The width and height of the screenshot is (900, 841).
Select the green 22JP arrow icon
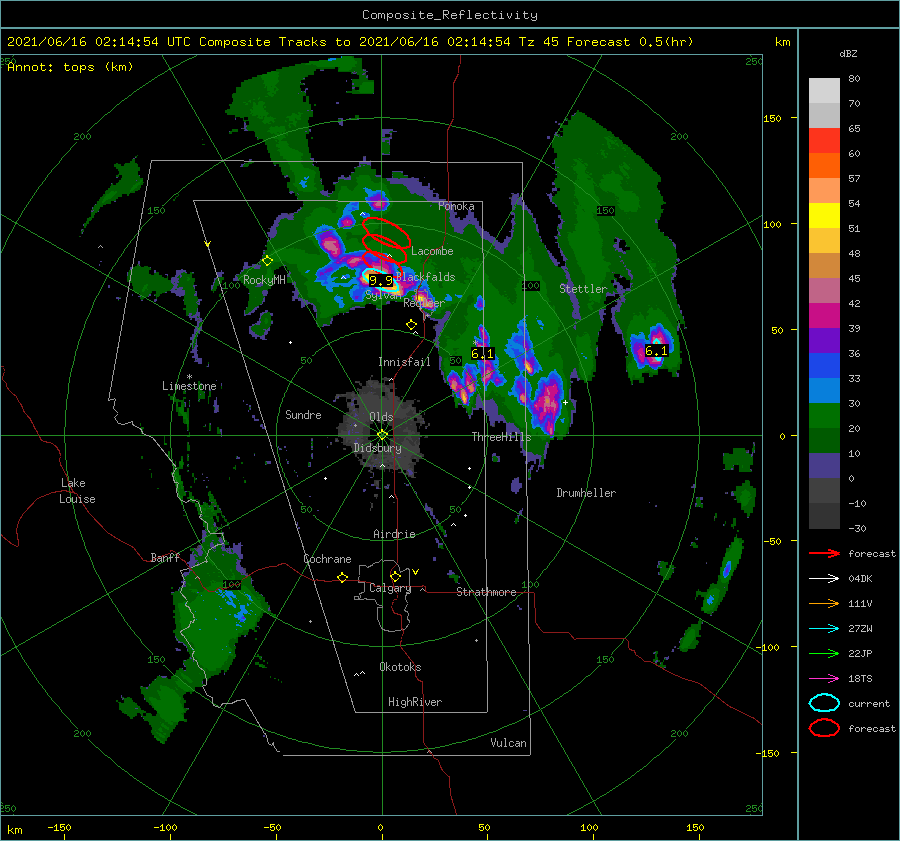pyautogui.click(x=824, y=653)
